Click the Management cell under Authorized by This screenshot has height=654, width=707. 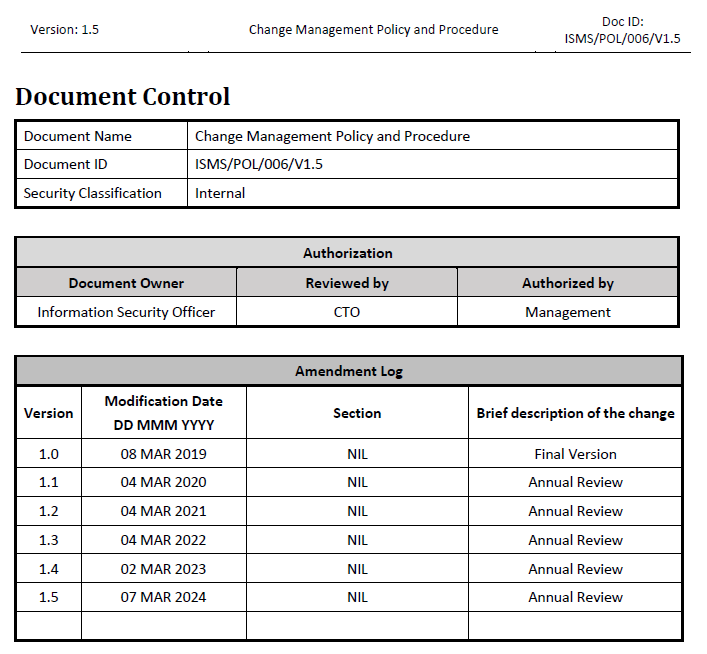tap(567, 312)
